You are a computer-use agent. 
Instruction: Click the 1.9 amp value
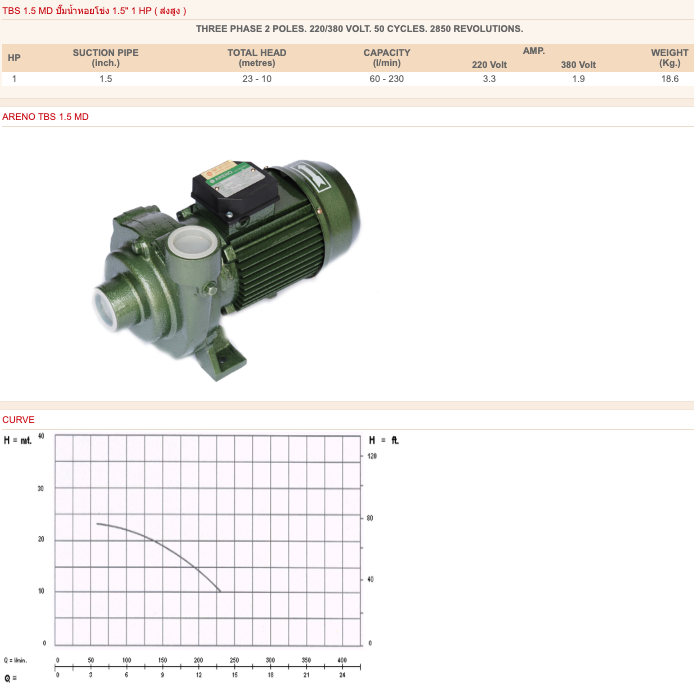[x=578, y=79]
